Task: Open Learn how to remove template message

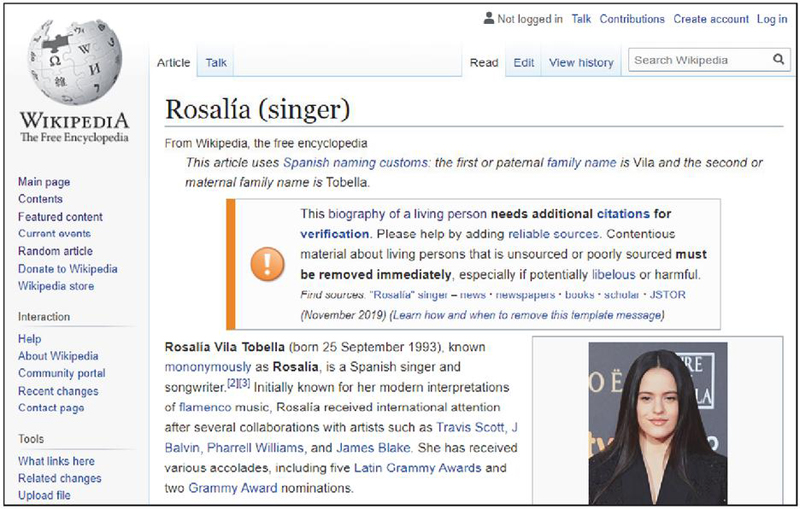Action: click(528, 315)
